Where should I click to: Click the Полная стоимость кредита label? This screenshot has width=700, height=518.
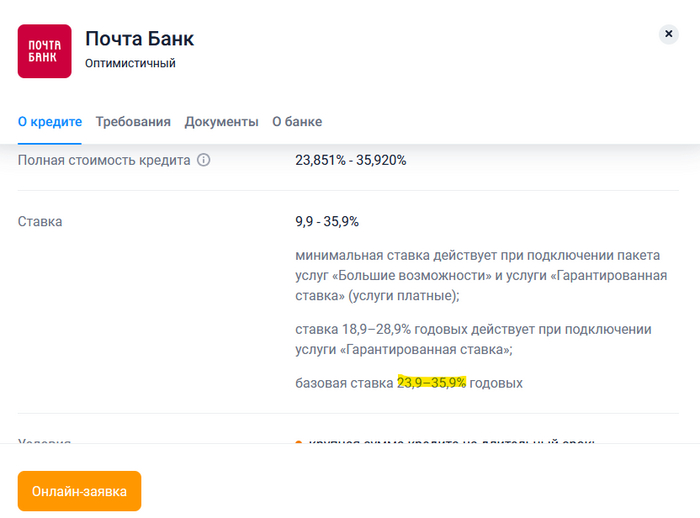tap(104, 160)
